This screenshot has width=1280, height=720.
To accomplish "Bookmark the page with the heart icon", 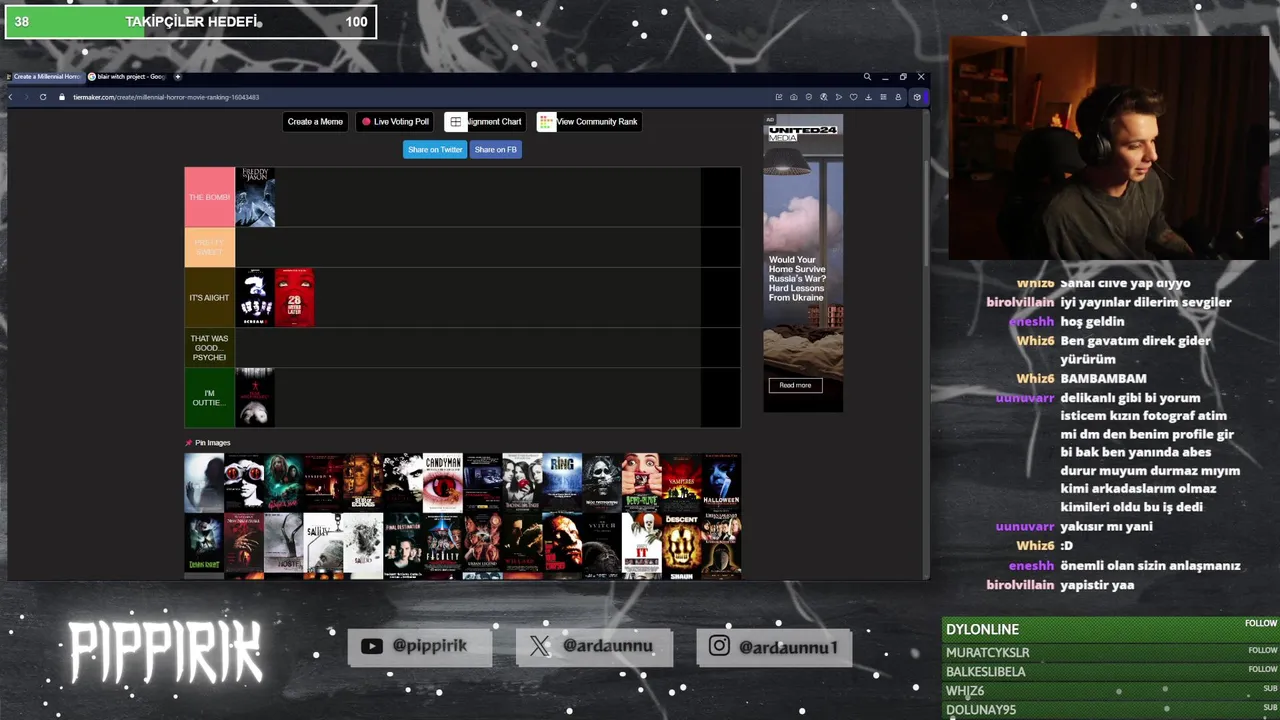I will coord(853,97).
